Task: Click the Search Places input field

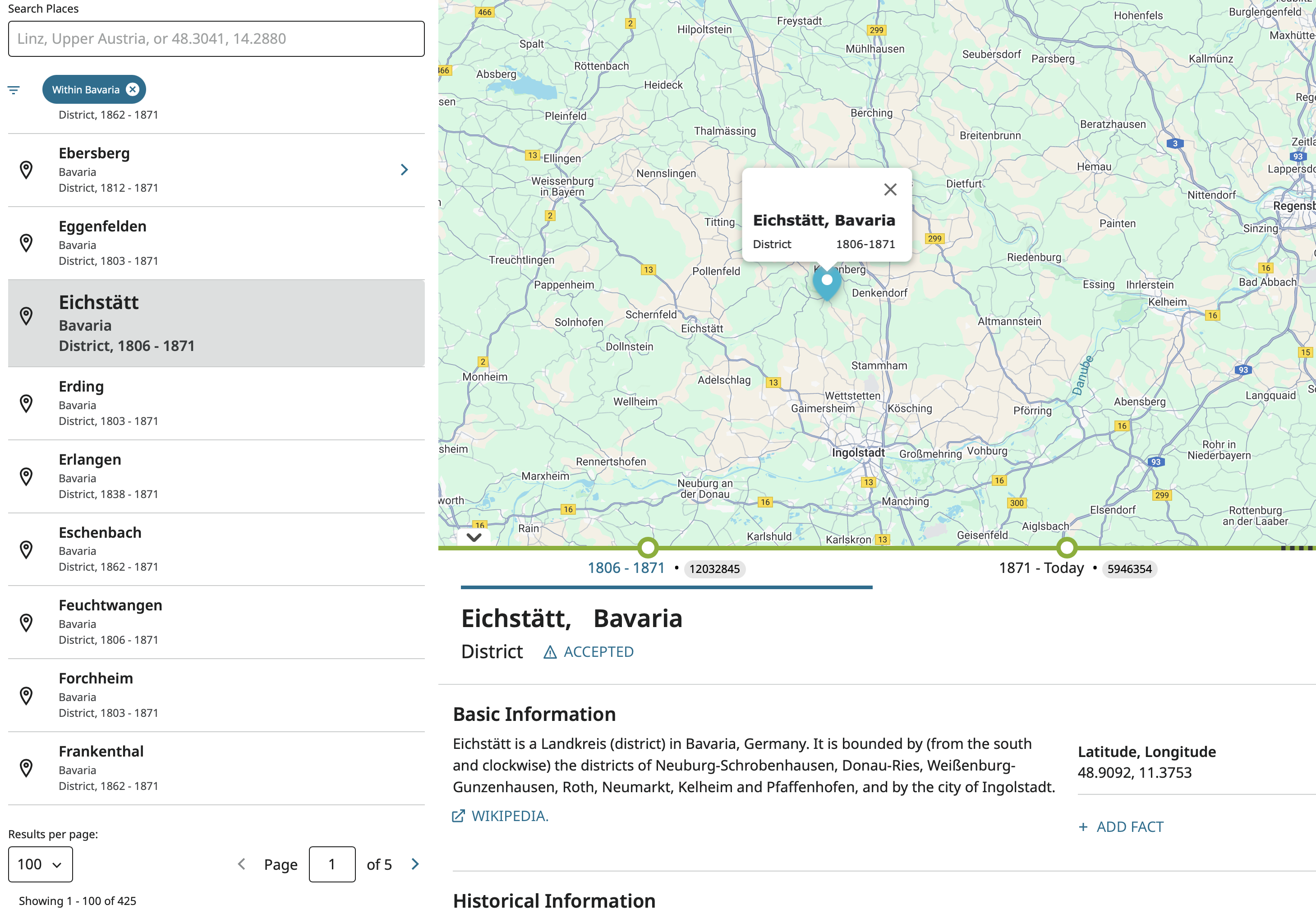Action: click(x=216, y=39)
